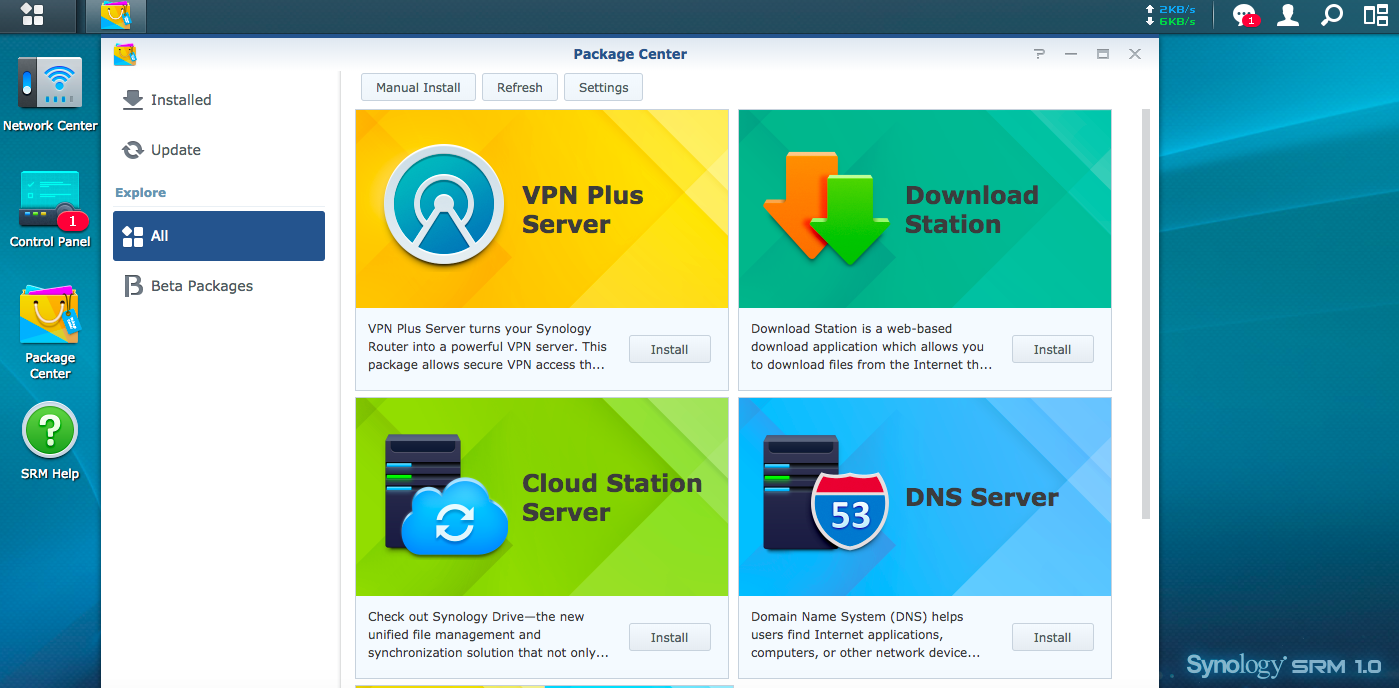Open the main menu grid icon

click(32, 15)
